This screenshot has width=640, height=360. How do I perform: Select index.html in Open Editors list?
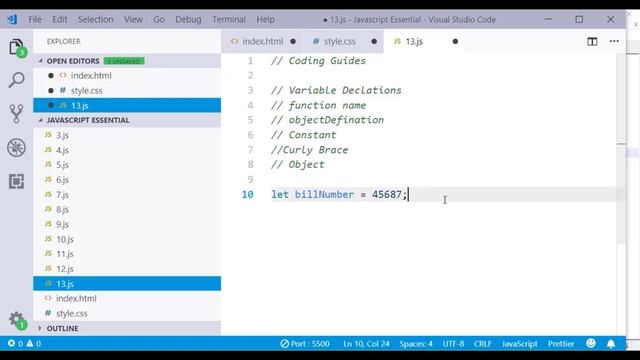(127, 76)
